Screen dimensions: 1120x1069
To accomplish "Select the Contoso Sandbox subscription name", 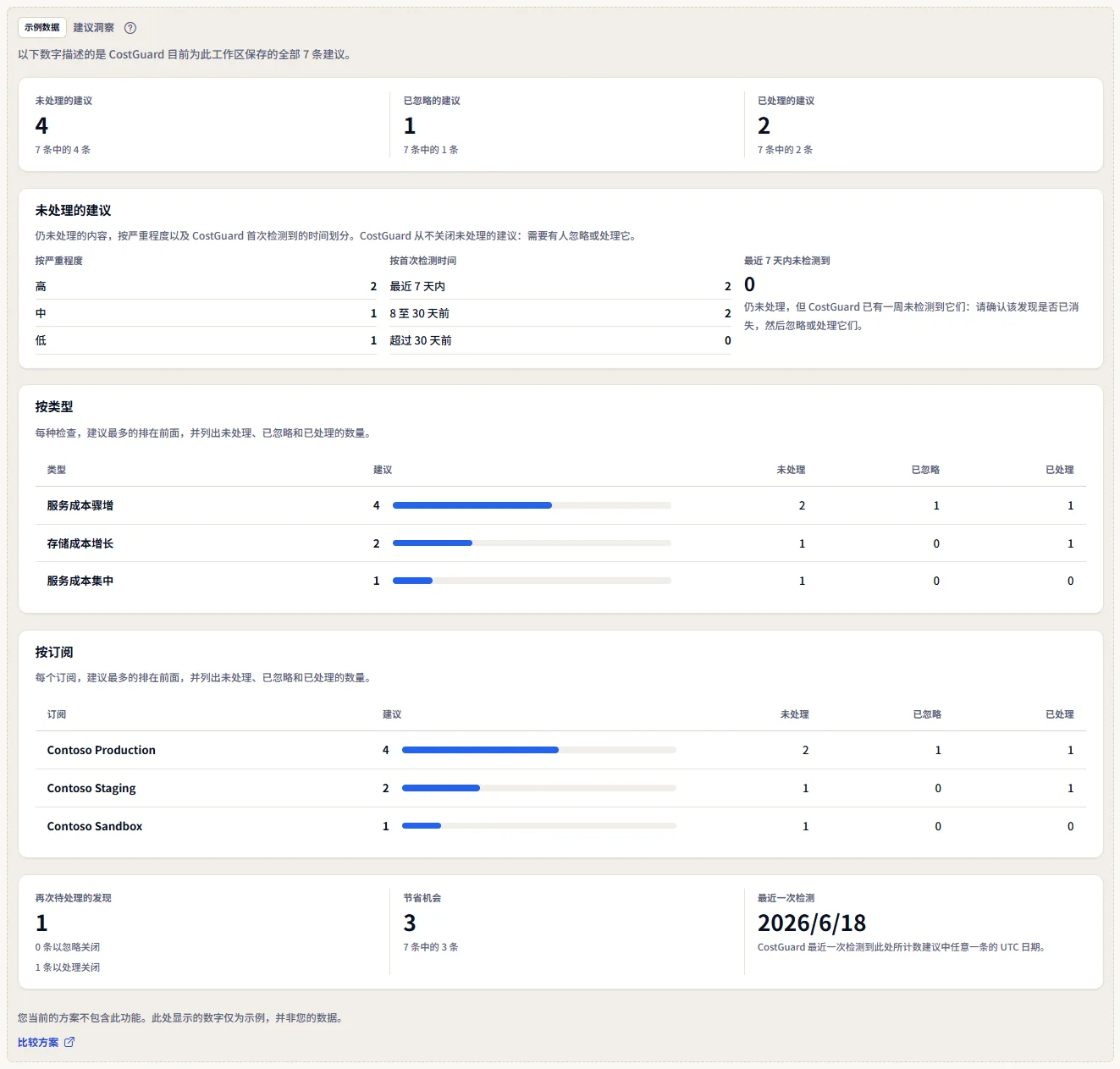I will (95, 826).
